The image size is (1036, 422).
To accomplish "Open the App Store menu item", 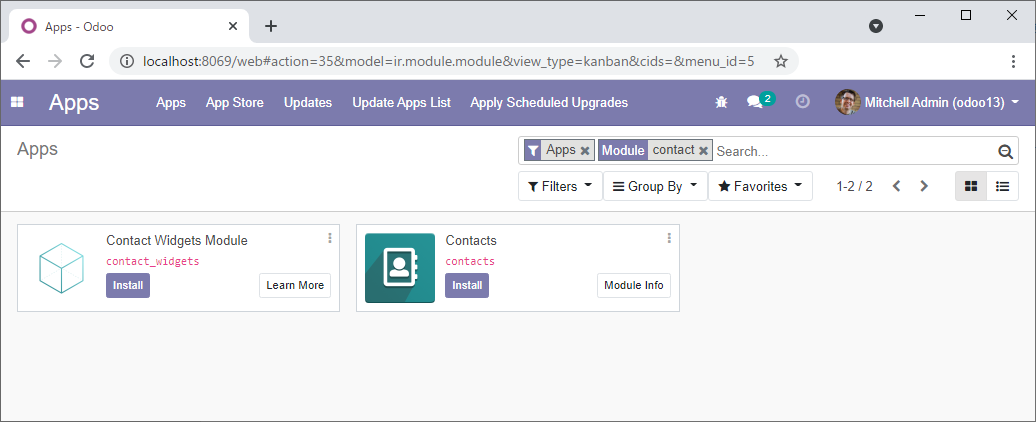I will (235, 102).
